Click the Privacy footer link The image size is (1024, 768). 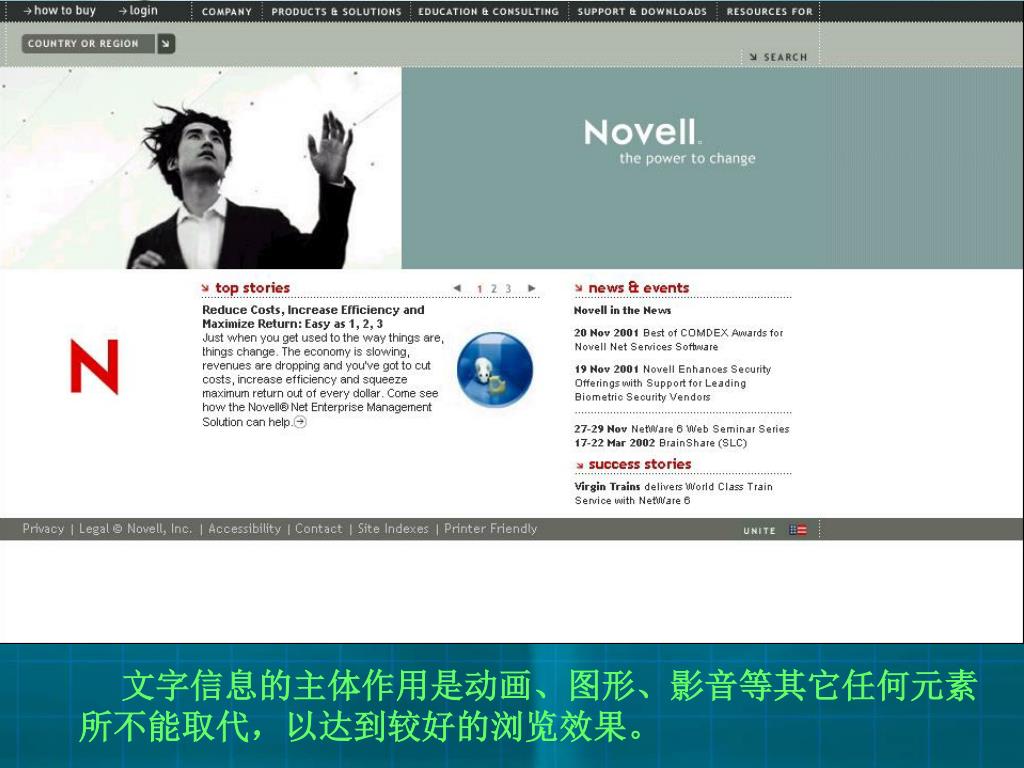click(43, 529)
